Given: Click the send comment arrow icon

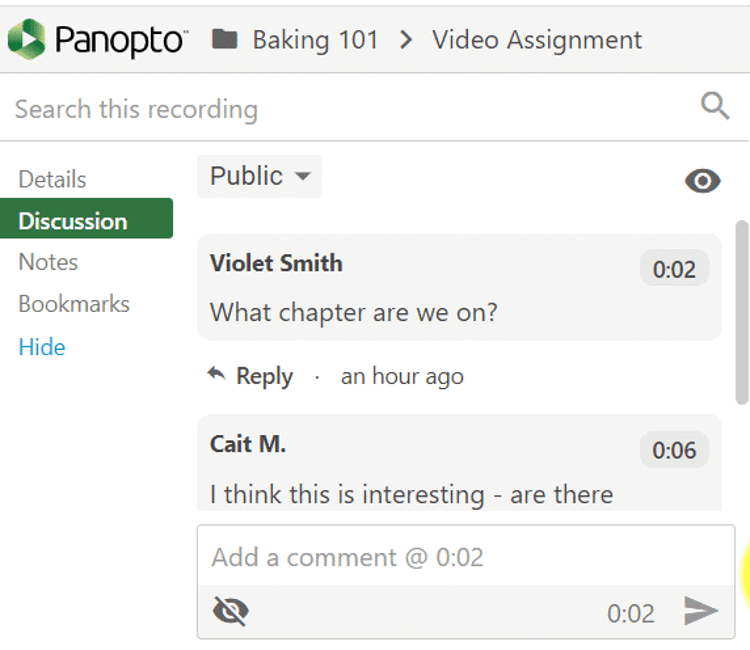Looking at the screenshot, I should [x=700, y=611].
